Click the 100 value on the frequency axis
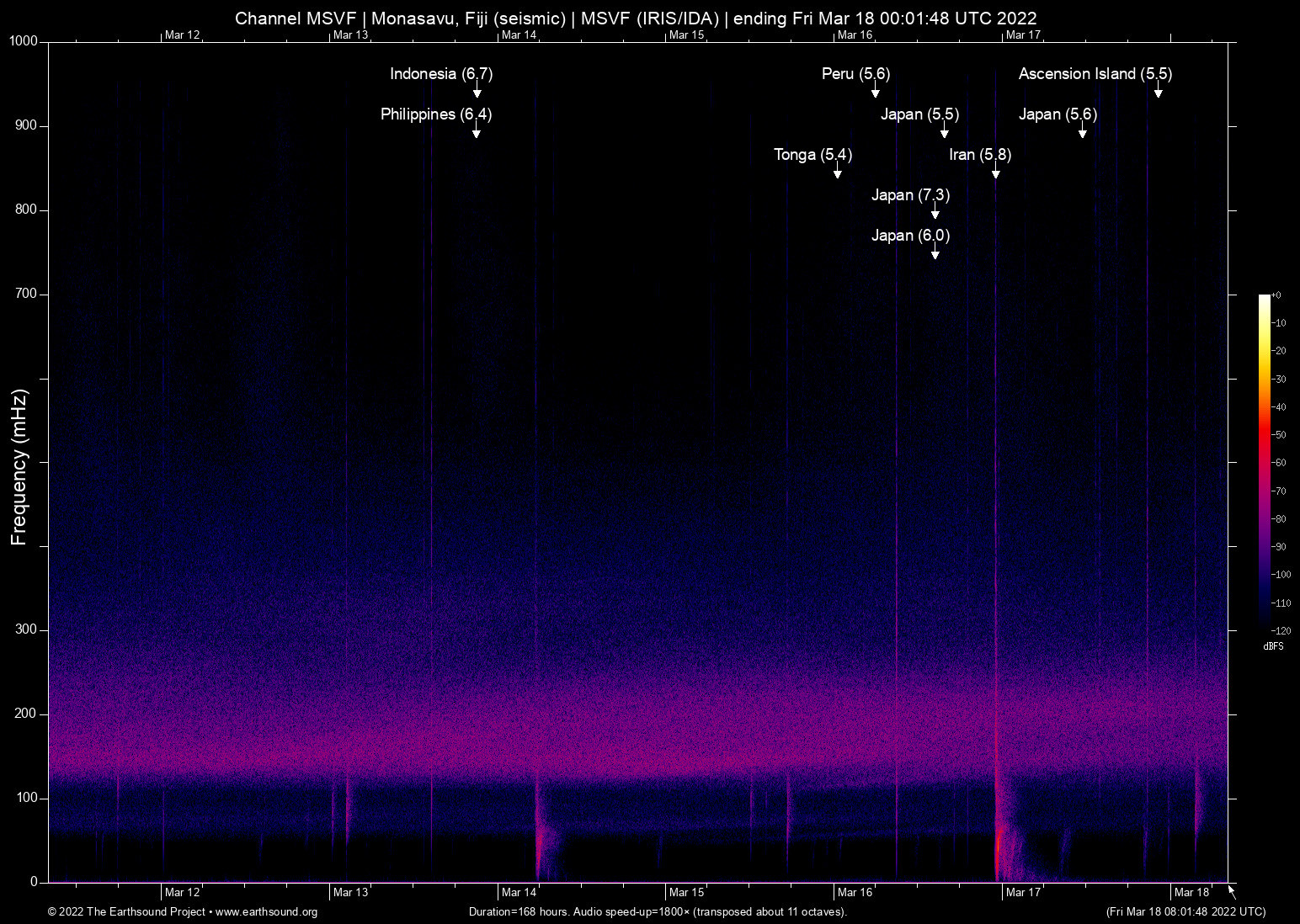Screen dimensions: 1300x924 tap(26, 799)
